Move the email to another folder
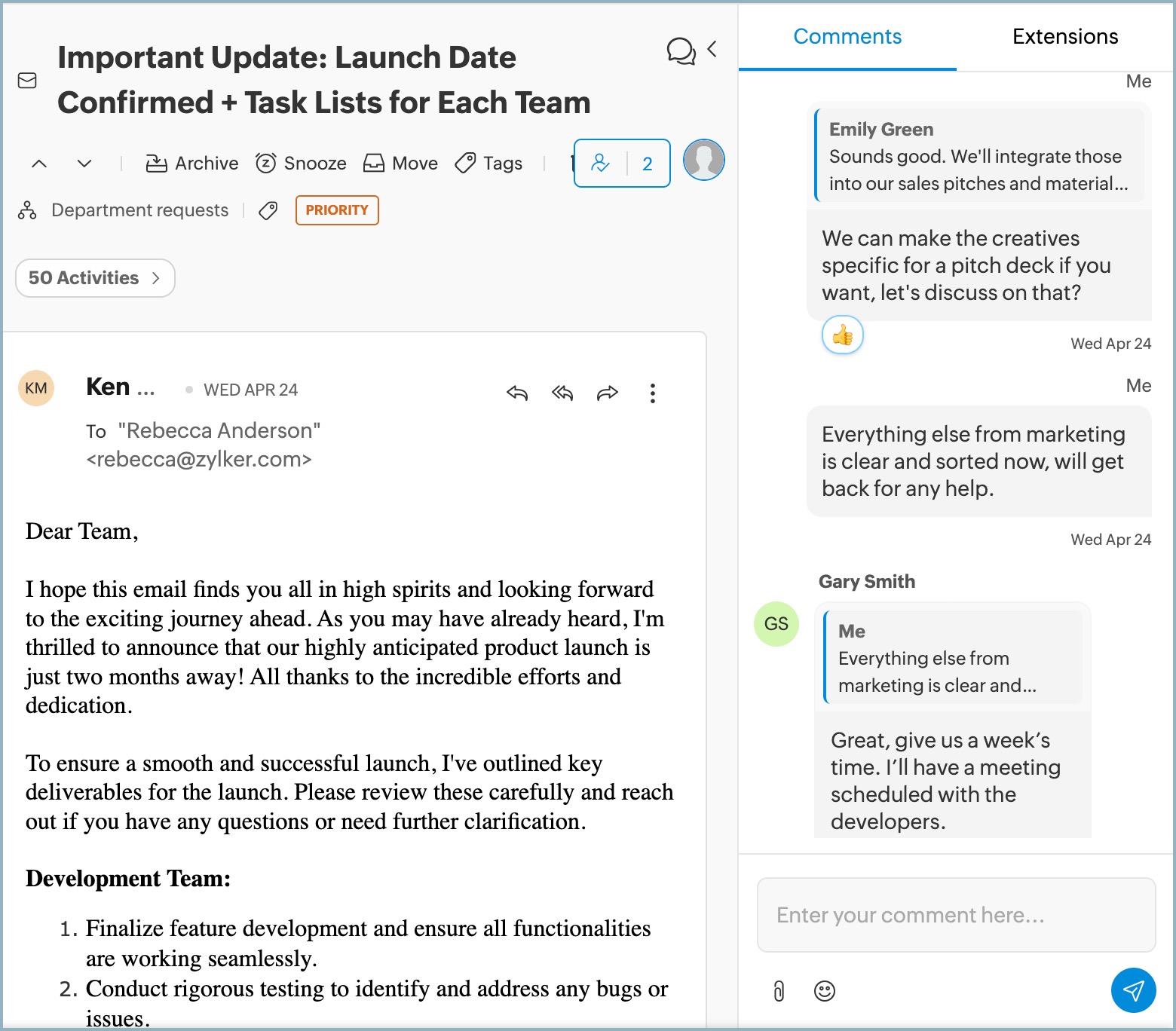 [400, 163]
